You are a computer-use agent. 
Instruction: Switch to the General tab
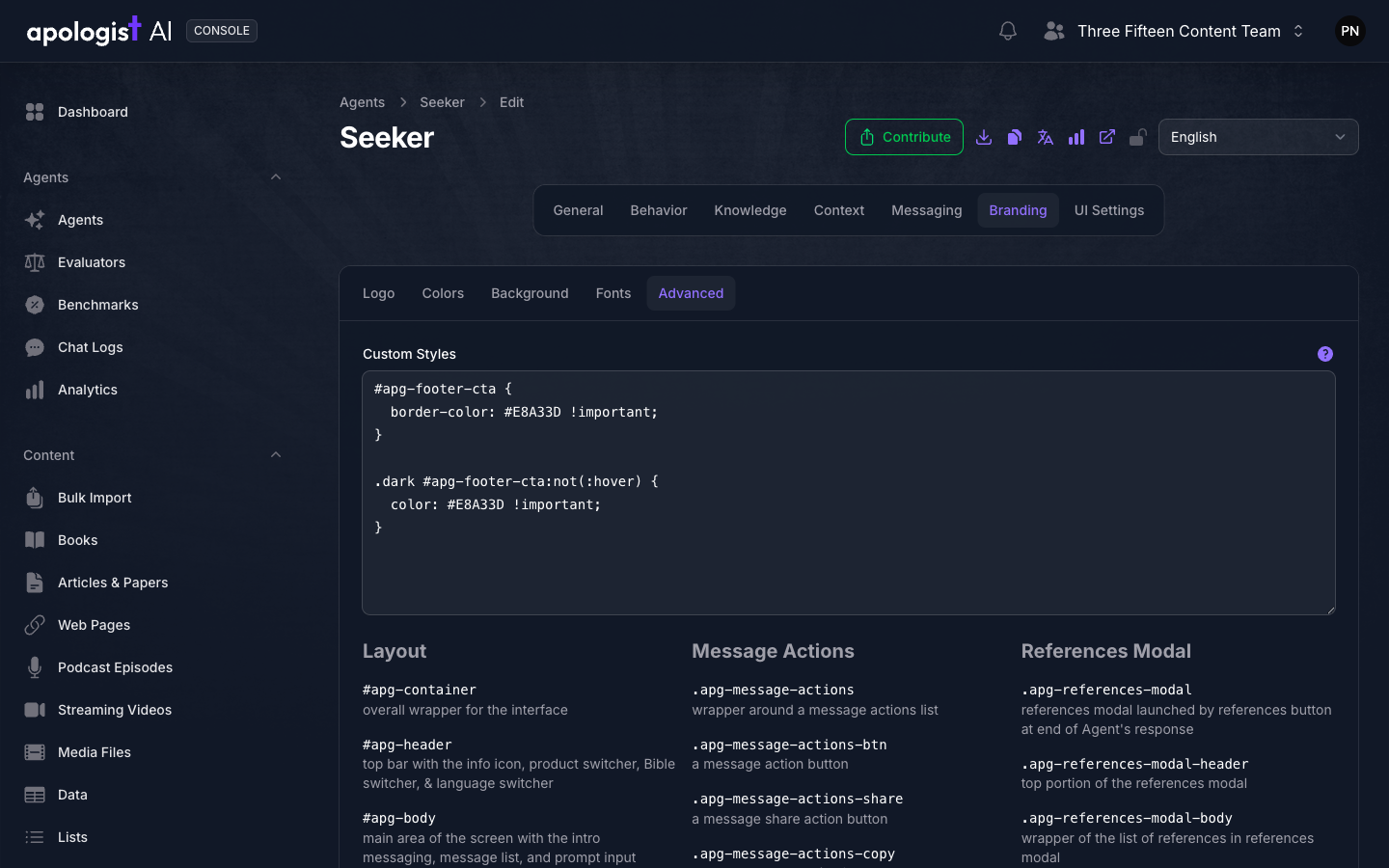pyautogui.click(x=578, y=210)
